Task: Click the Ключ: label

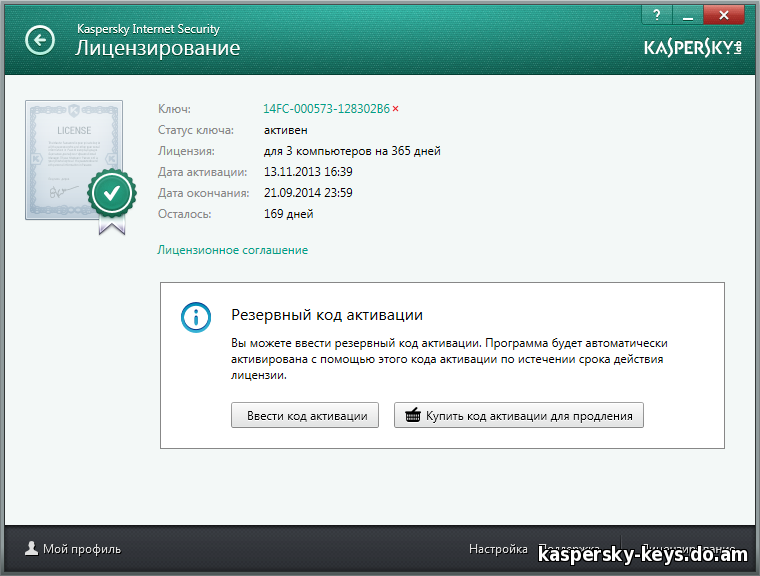Action: pos(174,109)
